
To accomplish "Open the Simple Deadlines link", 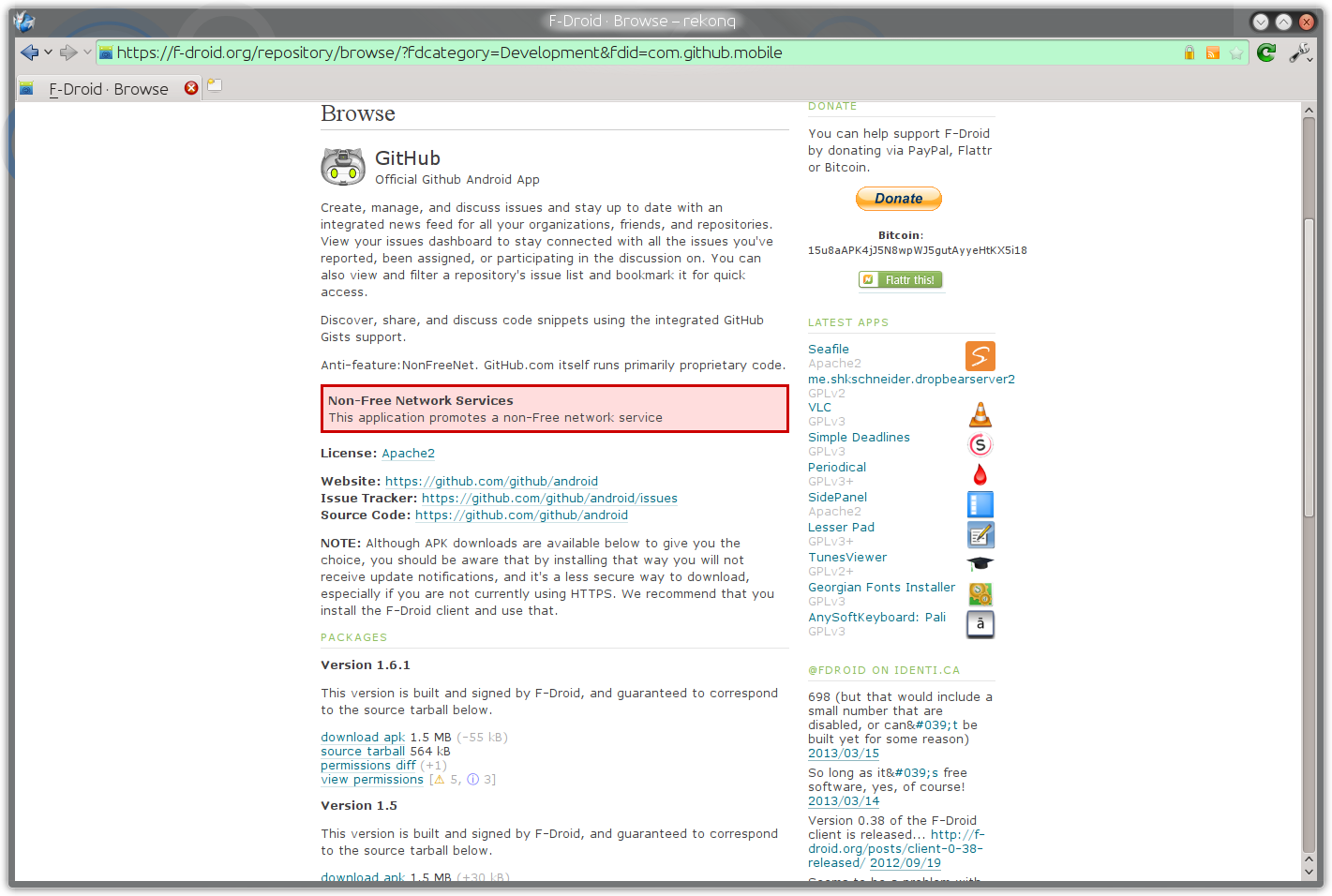I will [859, 438].
